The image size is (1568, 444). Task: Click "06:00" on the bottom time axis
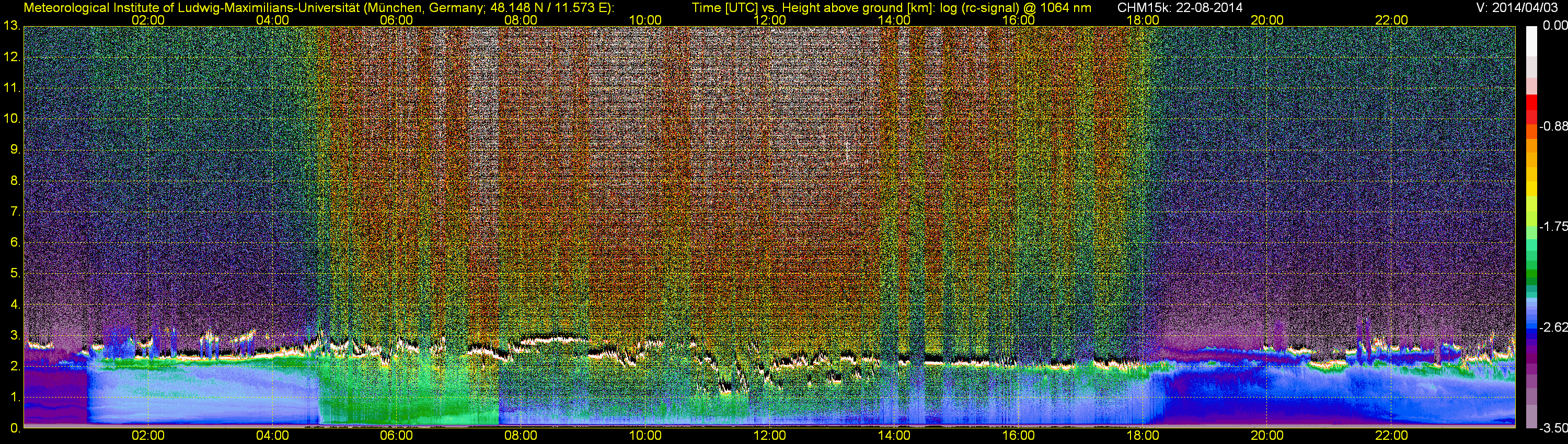(x=396, y=436)
